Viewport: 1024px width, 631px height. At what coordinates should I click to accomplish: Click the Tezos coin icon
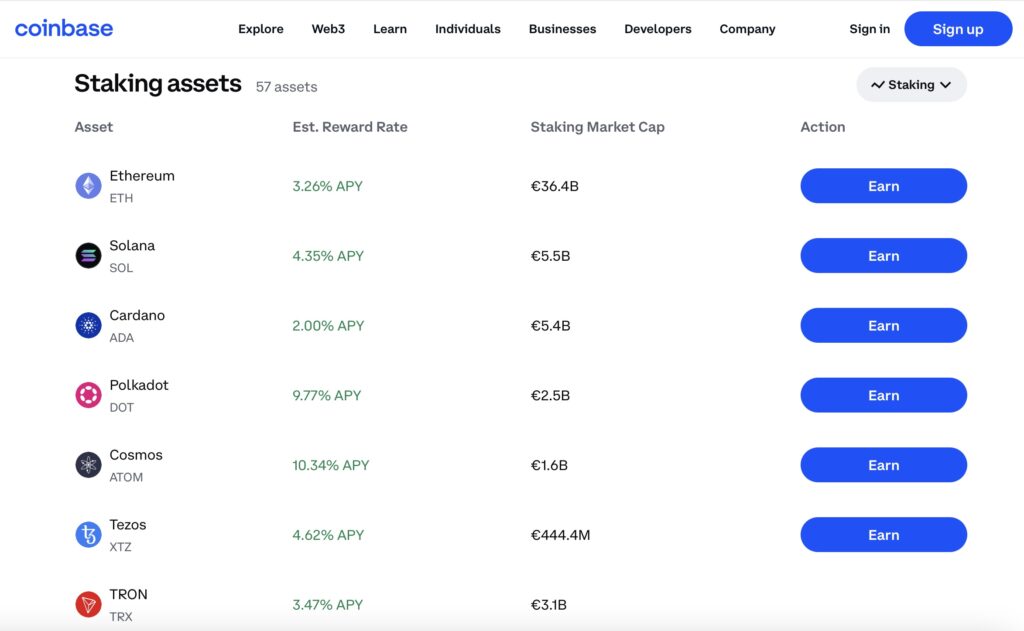coord(88,535)
